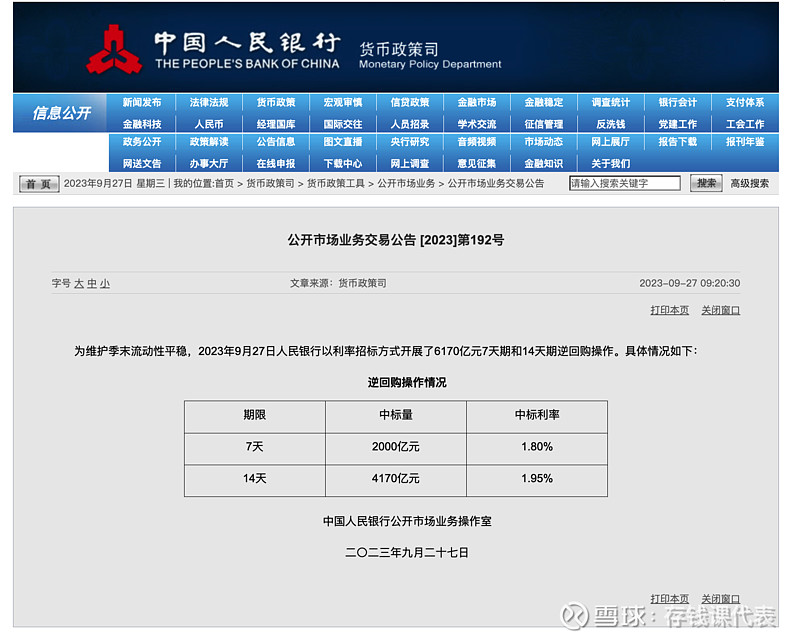
Task: Click the 报告下载 nav link
Action: (x=678, y=141)
